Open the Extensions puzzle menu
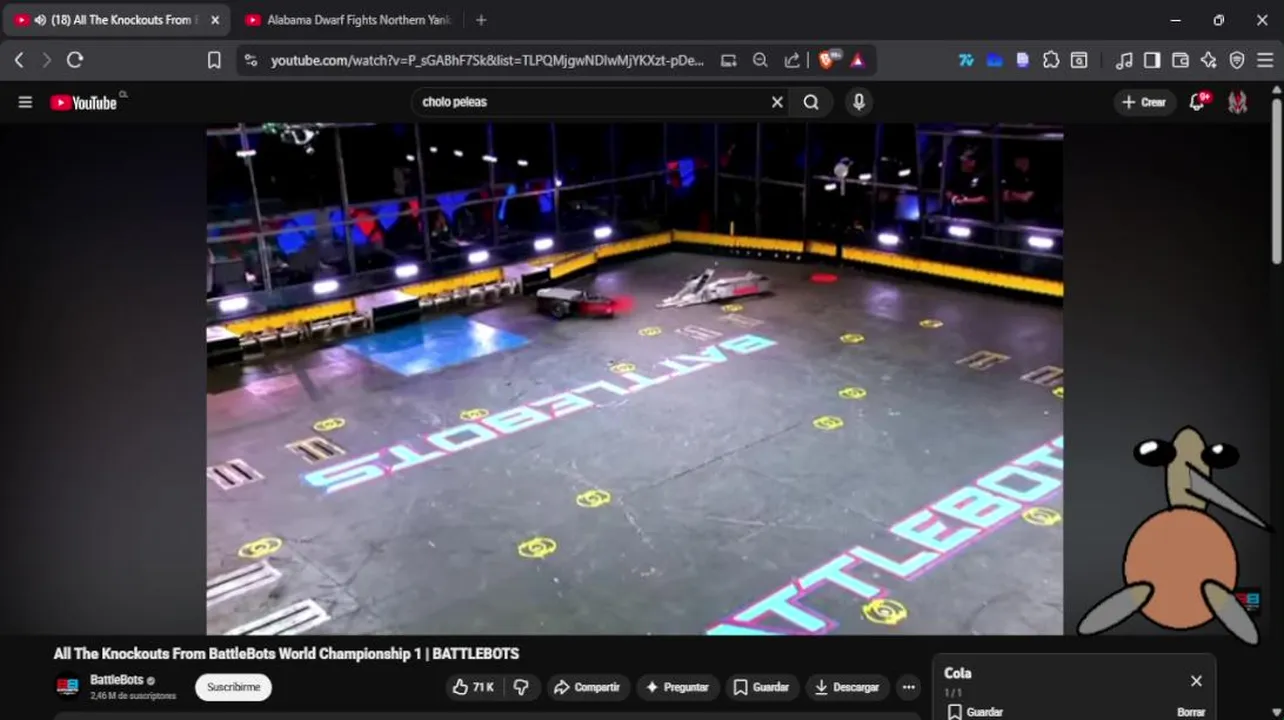This screenshot has width=1284, height=720. click(x=1051, y=60)
